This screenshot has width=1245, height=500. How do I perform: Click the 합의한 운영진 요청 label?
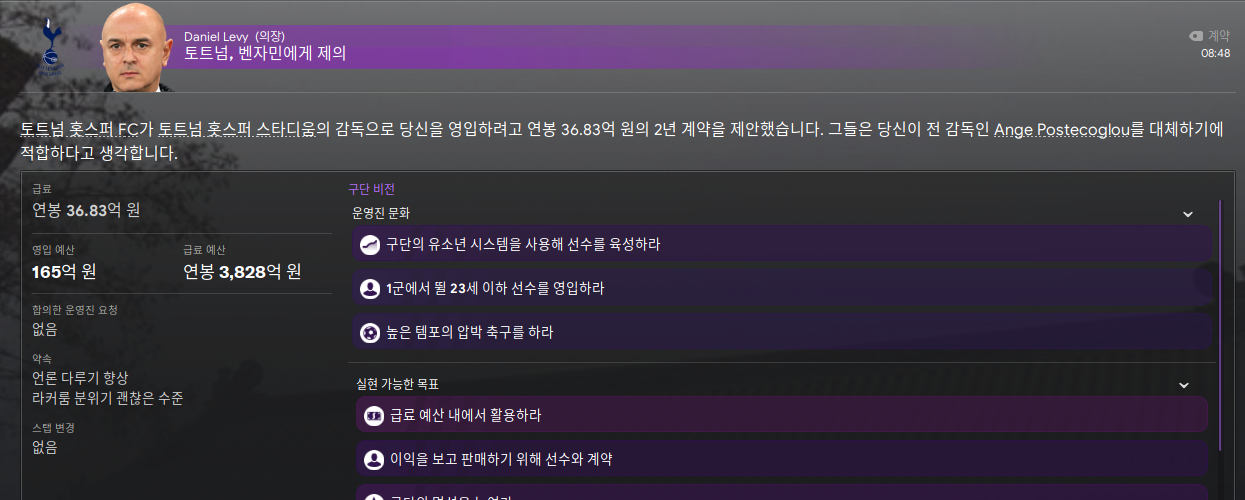(x=74, y=311)
